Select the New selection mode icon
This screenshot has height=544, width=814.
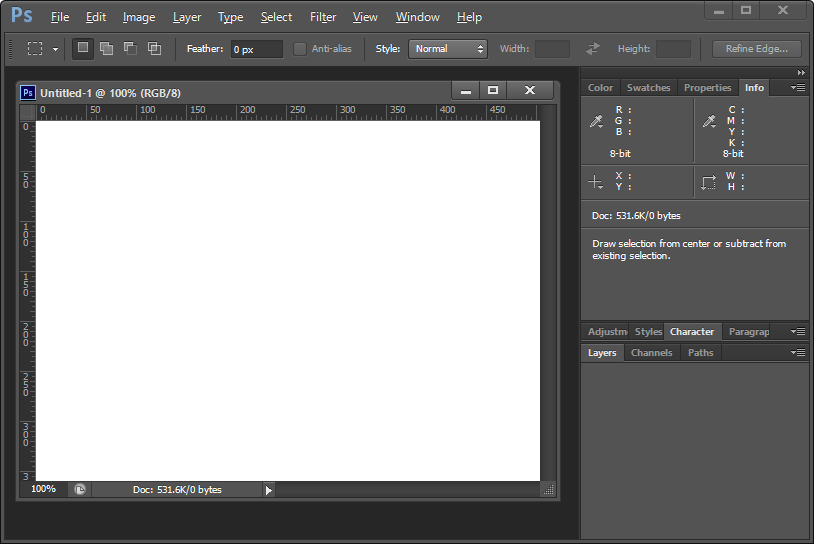[83, 49]
